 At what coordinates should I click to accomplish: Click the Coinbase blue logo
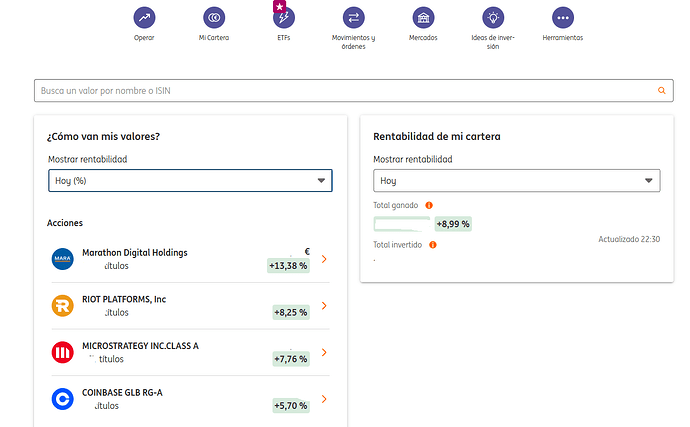click(x=62, y=399)
